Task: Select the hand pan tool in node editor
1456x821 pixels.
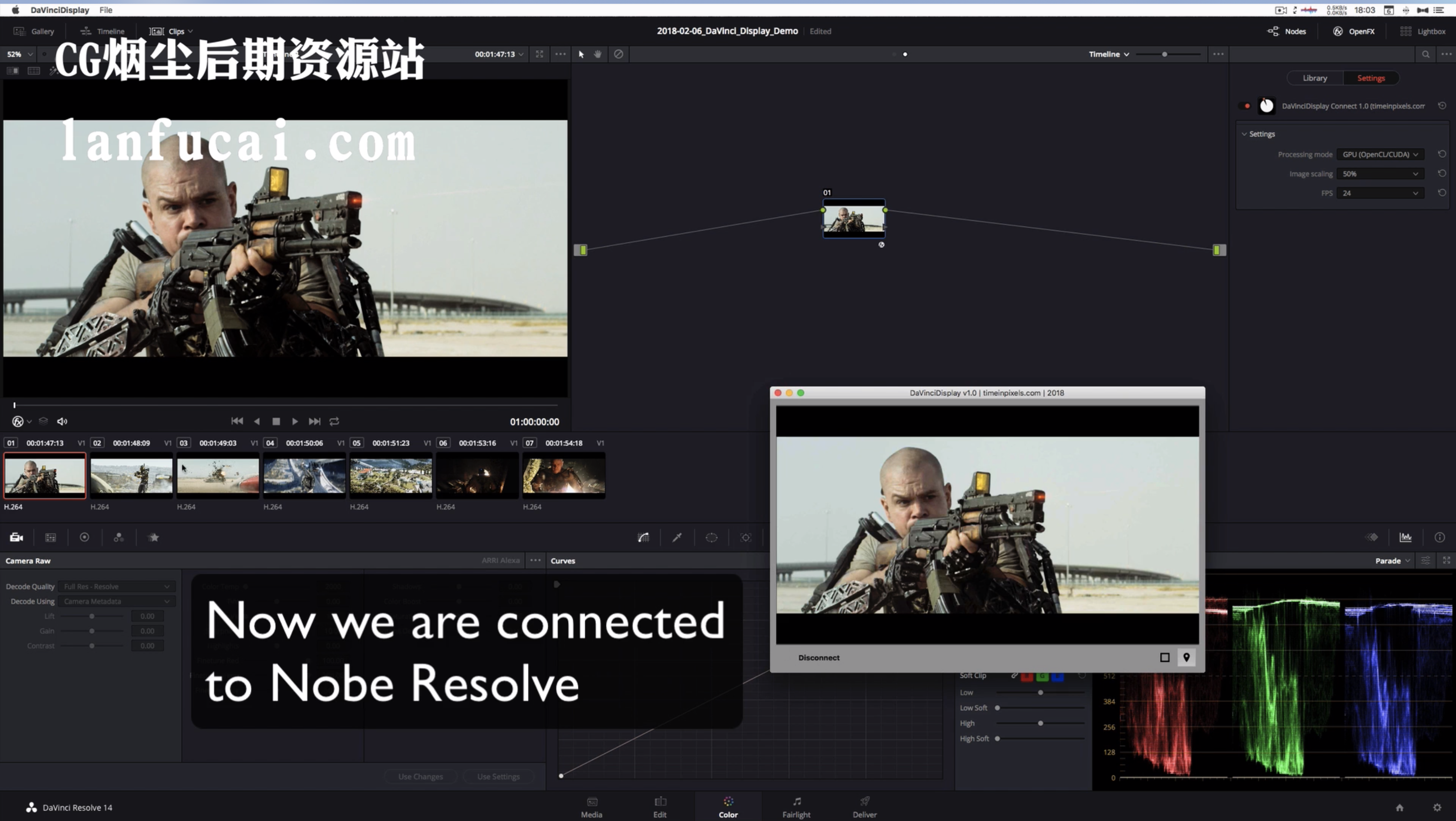Action: (x=598, y=54)
